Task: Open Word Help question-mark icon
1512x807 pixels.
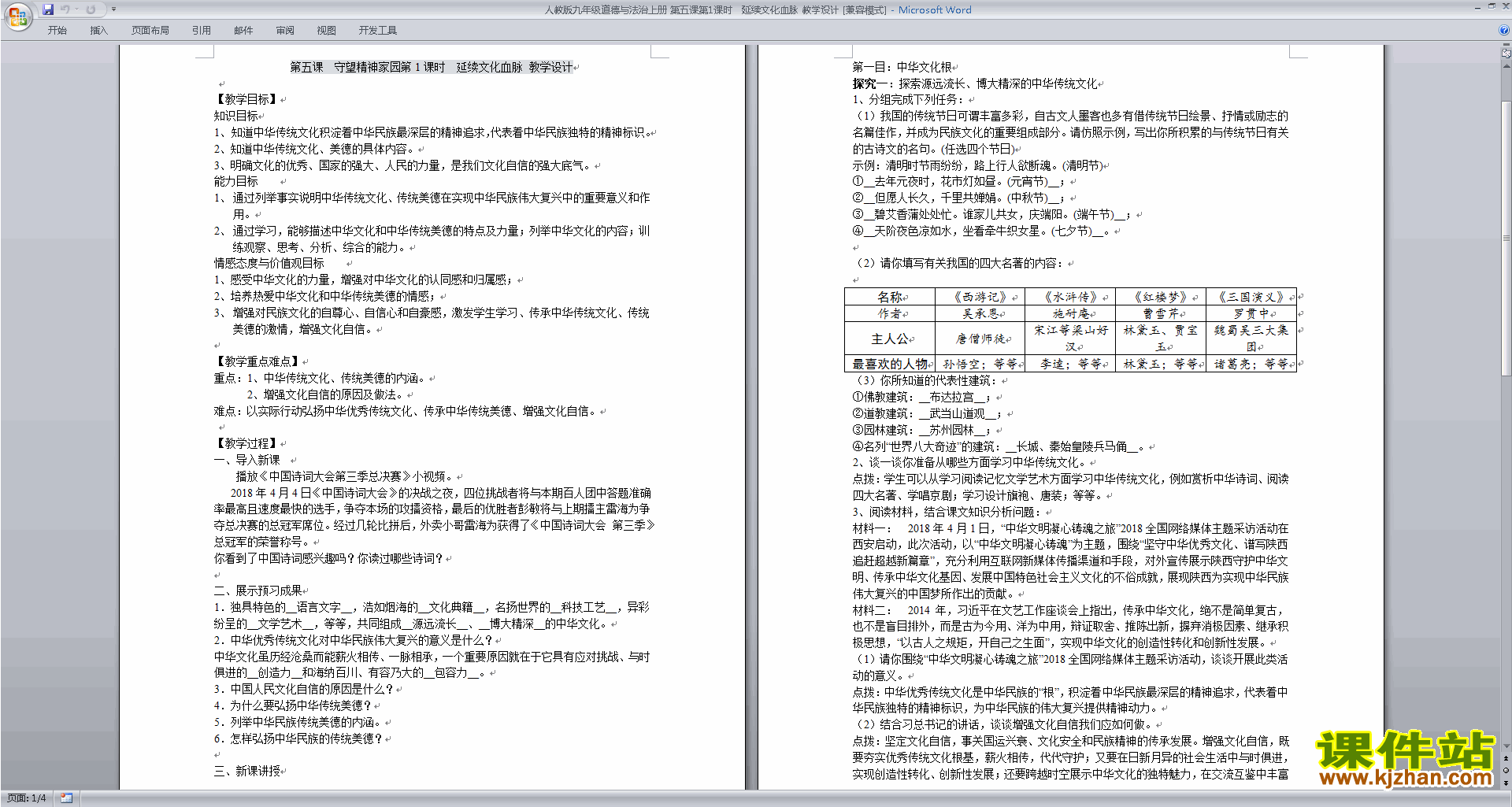Action: [x=1504, y=31]
